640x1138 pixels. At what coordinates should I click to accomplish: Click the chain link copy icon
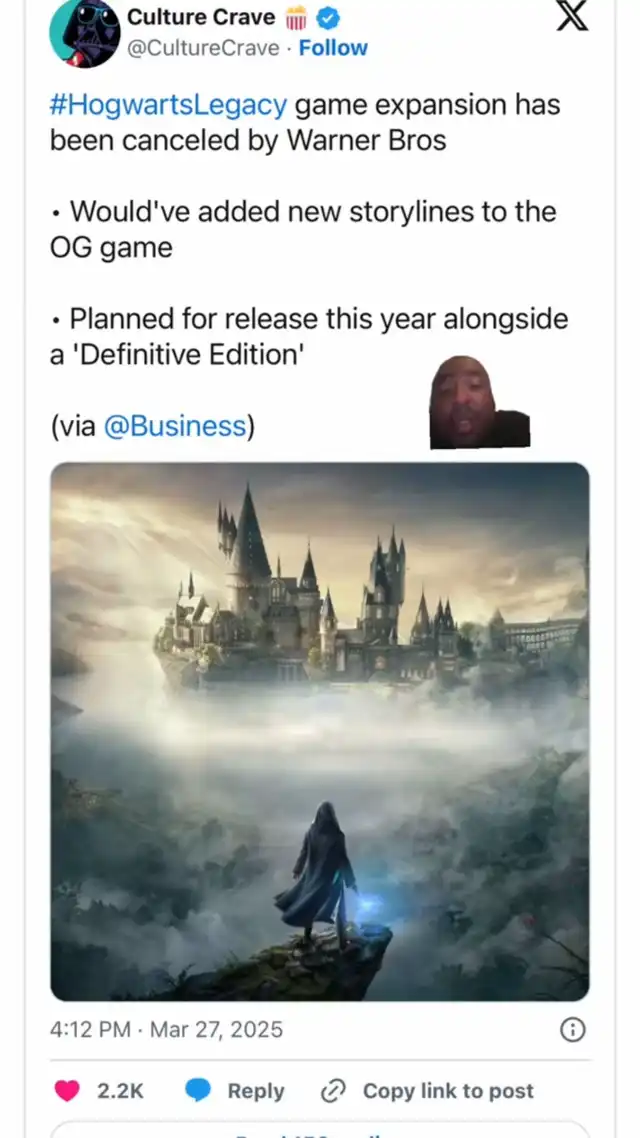[332, 1091]
